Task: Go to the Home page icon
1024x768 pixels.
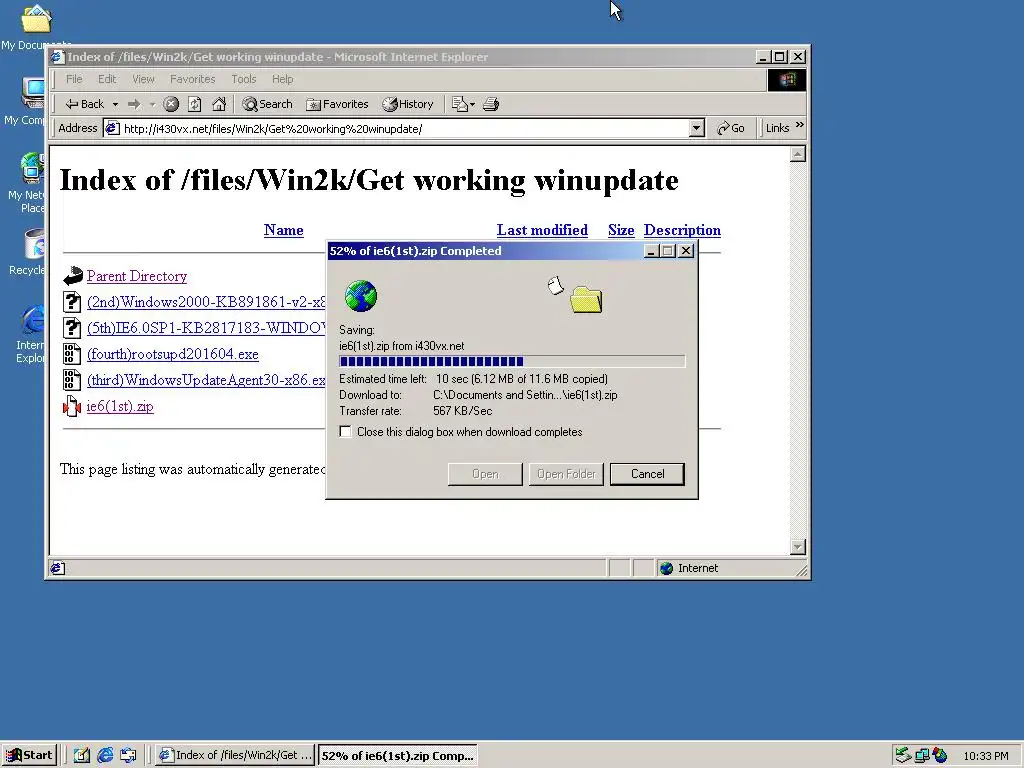Action: pyautogui.click(x=219, y=104)
